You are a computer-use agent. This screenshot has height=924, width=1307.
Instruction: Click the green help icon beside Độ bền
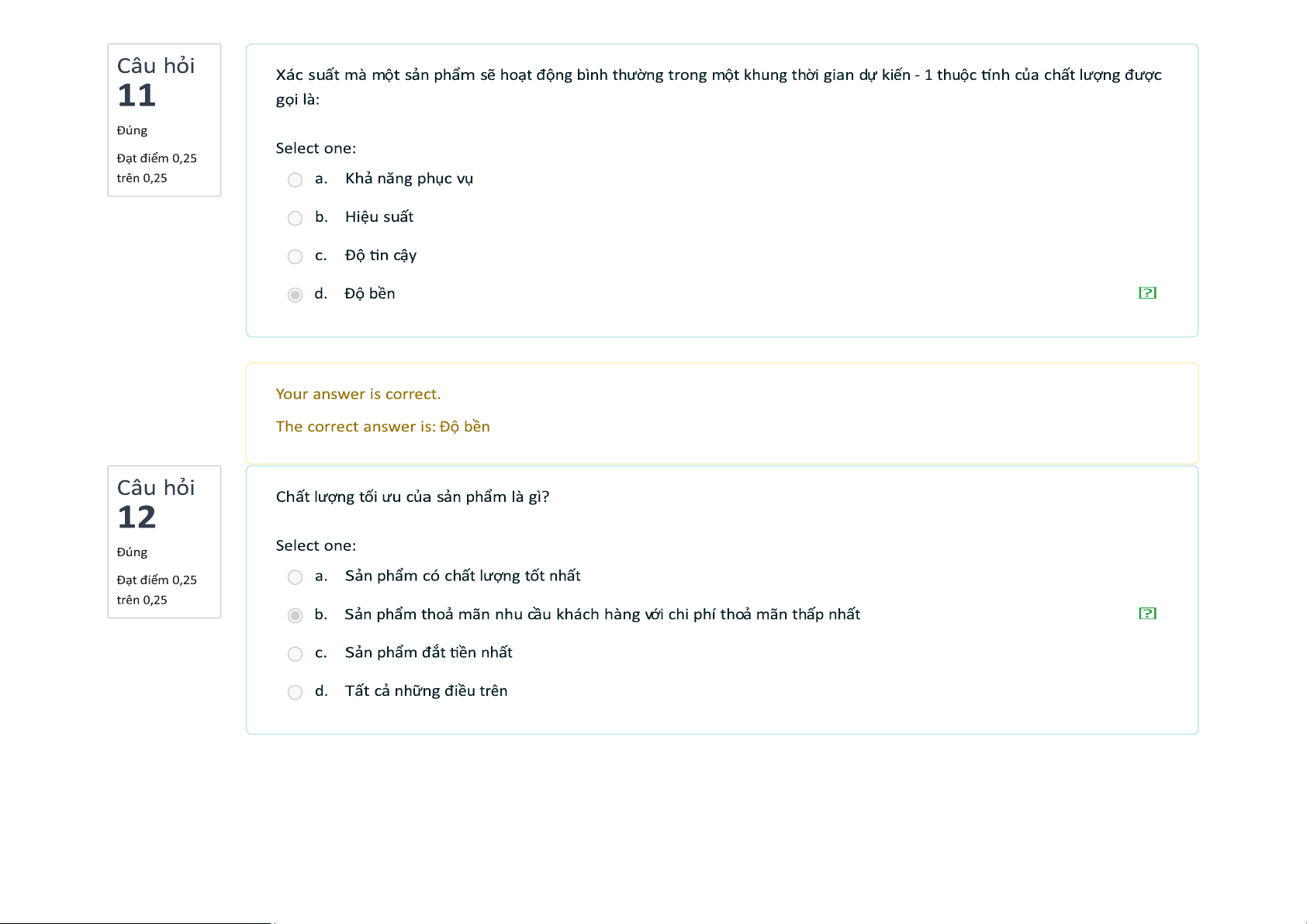[1147, 293]
